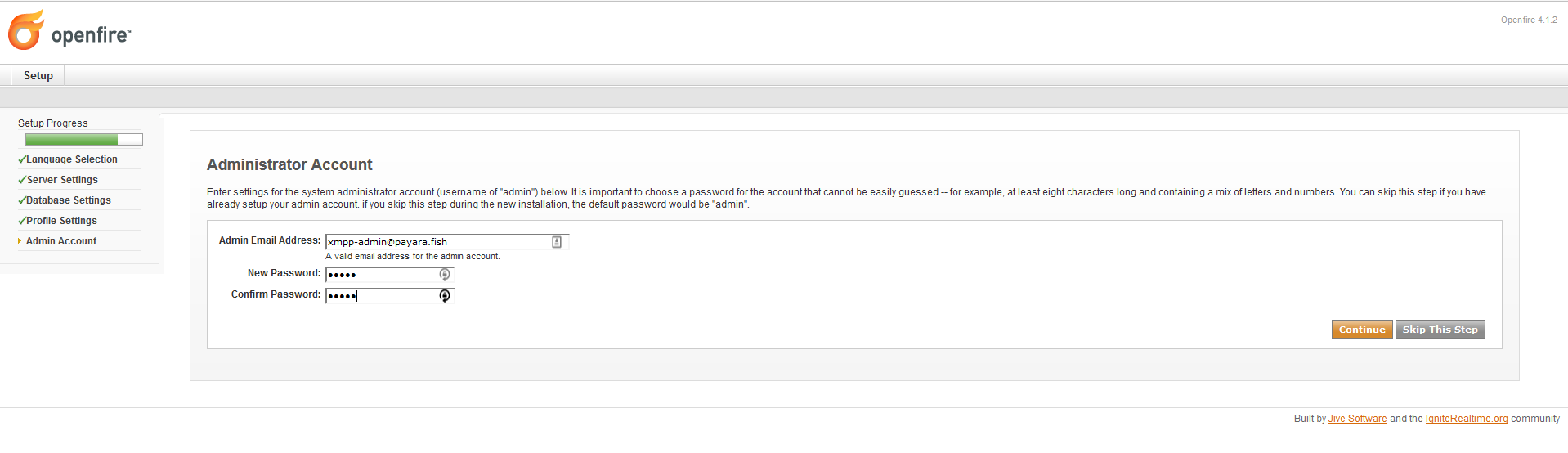The image size is (1568, 453).
Task: Click the contact card icon in email field
Action: (x=557, y=242)
